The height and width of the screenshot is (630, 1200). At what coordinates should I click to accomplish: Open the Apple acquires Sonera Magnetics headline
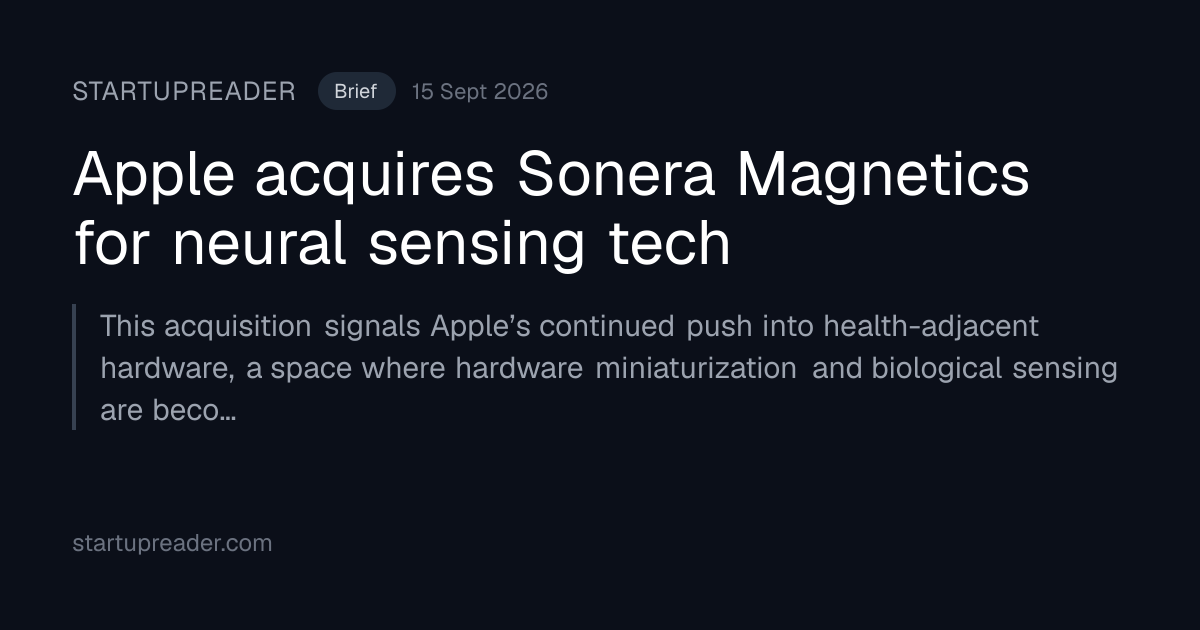552,208
